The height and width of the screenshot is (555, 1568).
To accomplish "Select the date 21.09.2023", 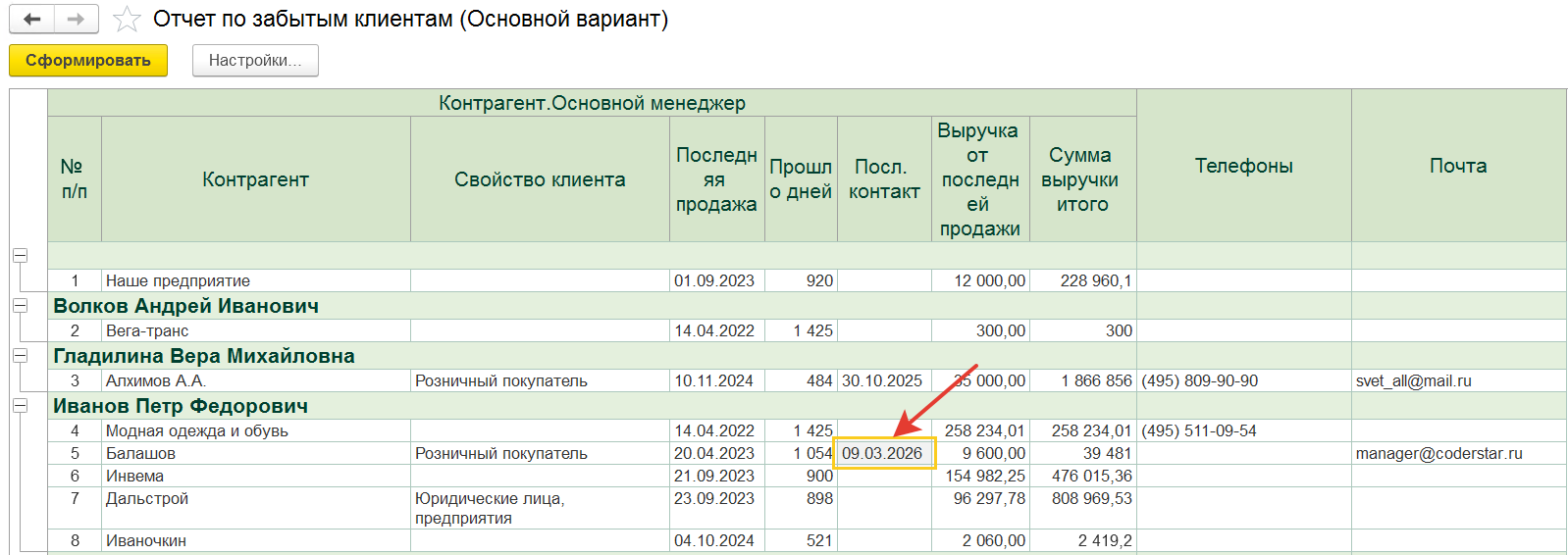I will (x=716, y=476).
